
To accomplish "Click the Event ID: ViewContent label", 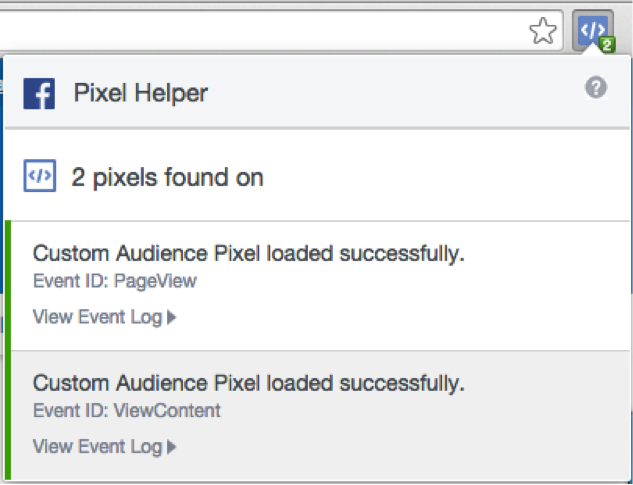I will pyautogui.click(x=126, y=410).
